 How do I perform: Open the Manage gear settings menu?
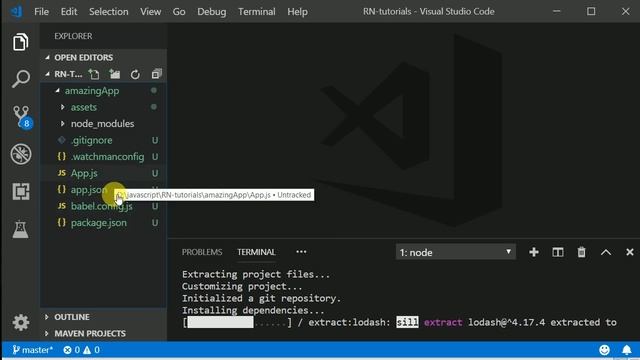click(x=20, y=322)
